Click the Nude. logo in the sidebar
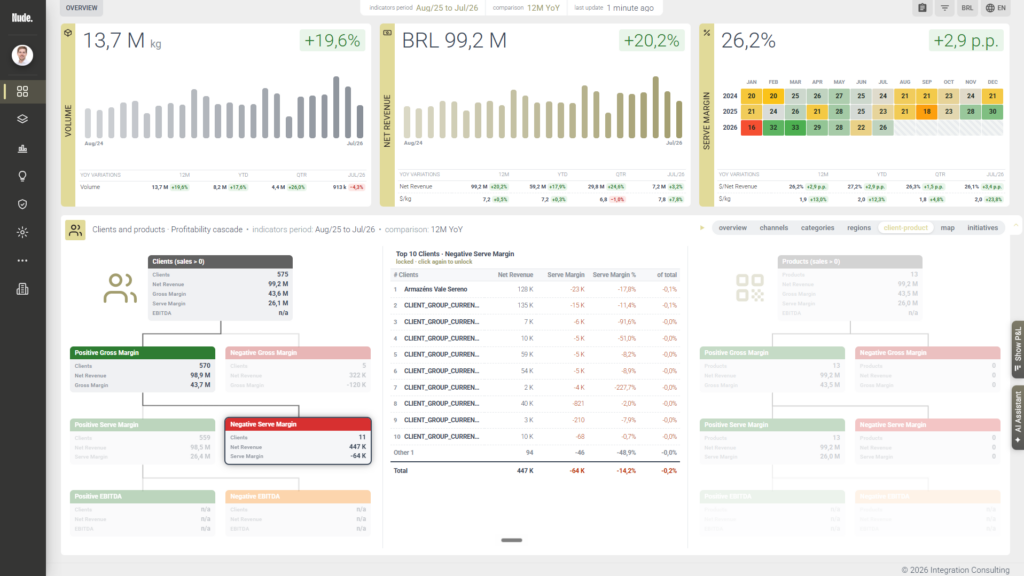The height and width of the screenshot is (576, 1024). (22, 18)
